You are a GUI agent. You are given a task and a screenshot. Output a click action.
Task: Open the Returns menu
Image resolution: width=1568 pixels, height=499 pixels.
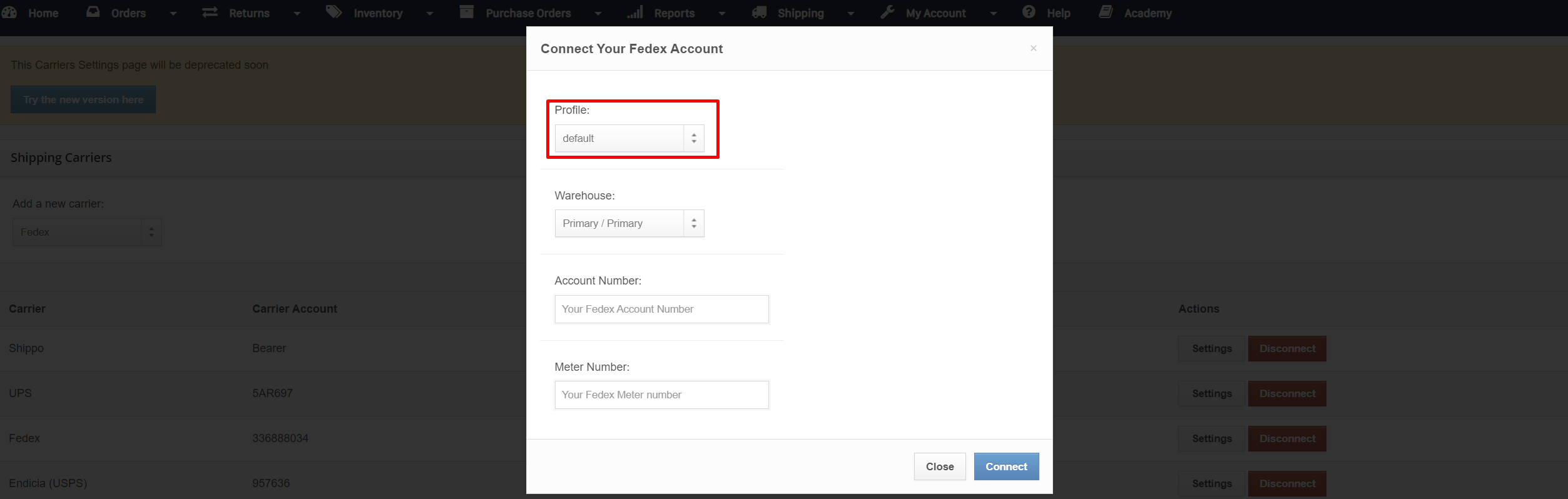tap(249, 13)
